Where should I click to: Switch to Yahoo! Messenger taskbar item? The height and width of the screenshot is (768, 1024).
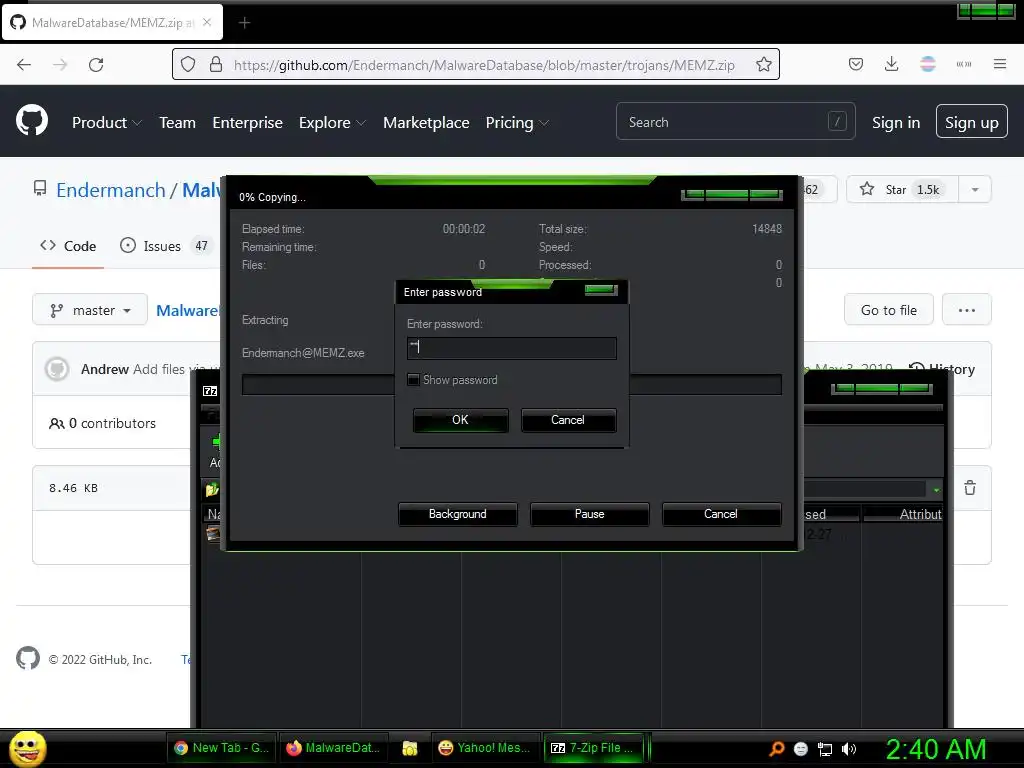point(485,748)
